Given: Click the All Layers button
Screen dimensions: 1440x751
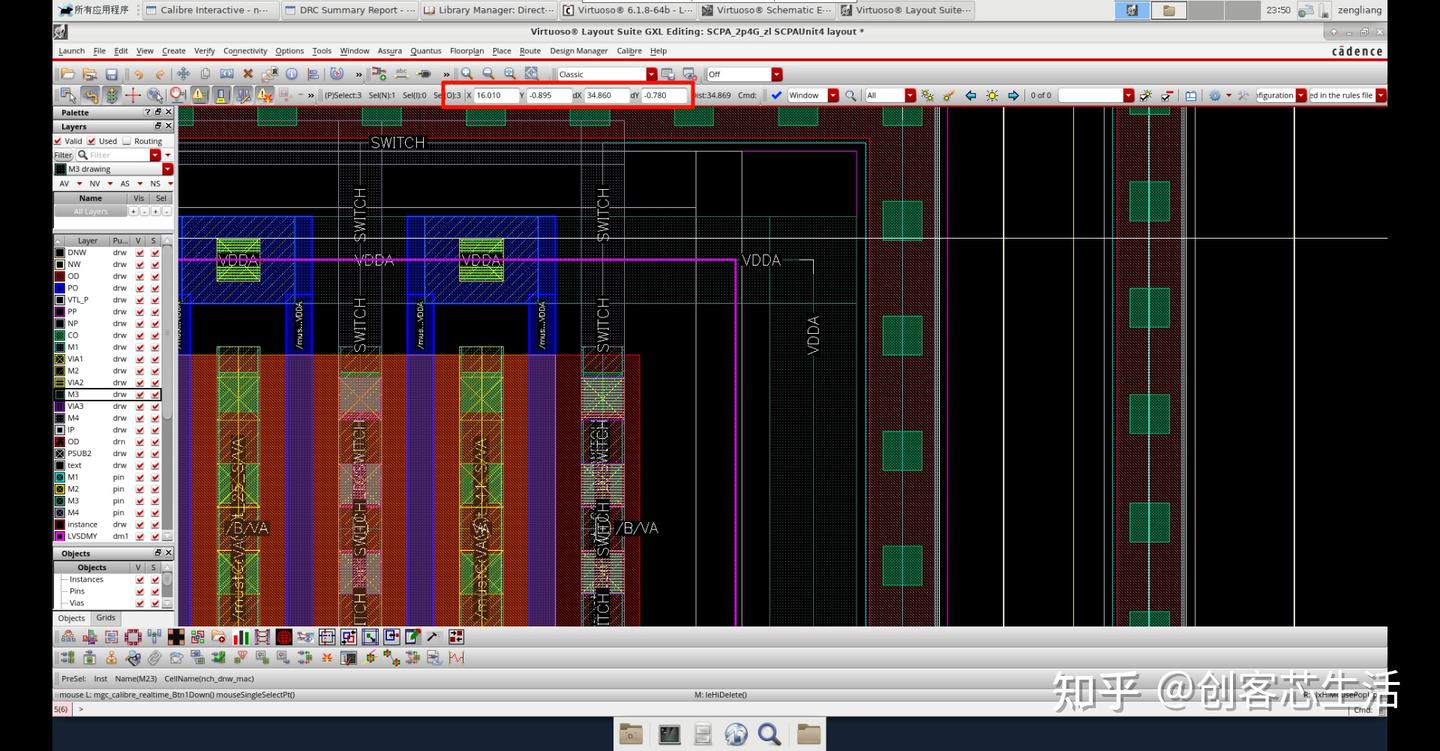Looking at the screenshot, I should (90, 212).
